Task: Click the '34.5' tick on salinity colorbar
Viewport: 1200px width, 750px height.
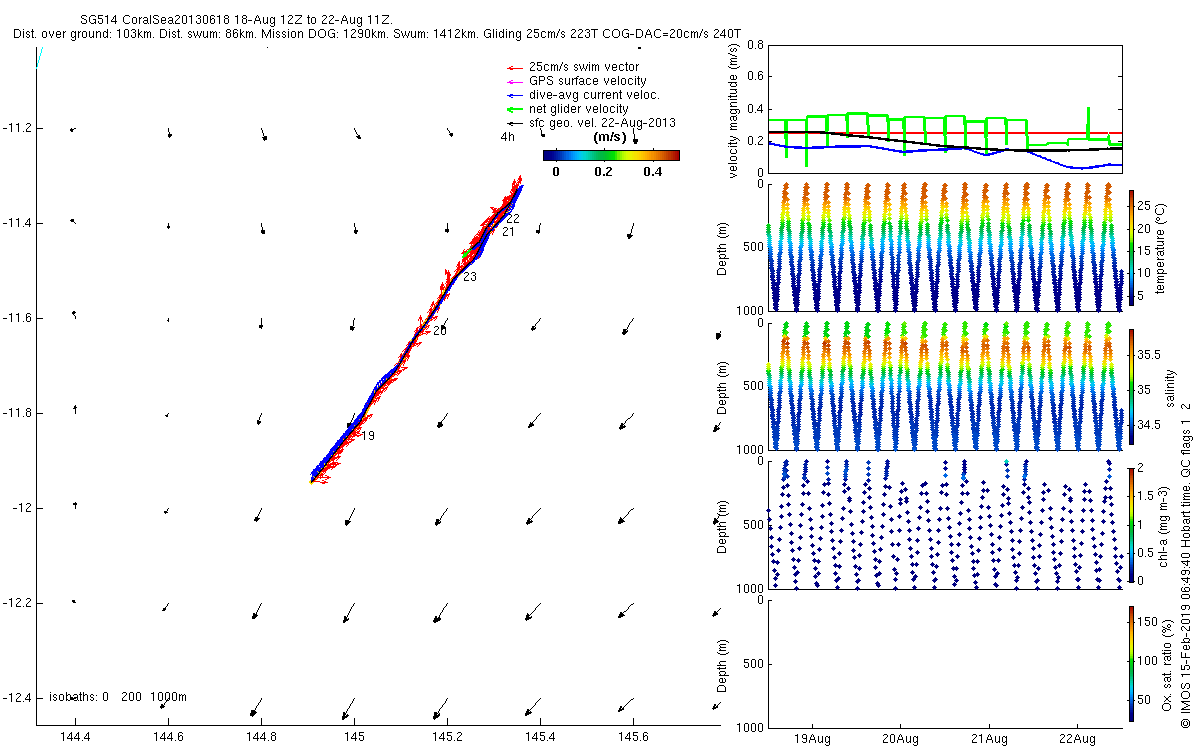Action: point(1149,426)
